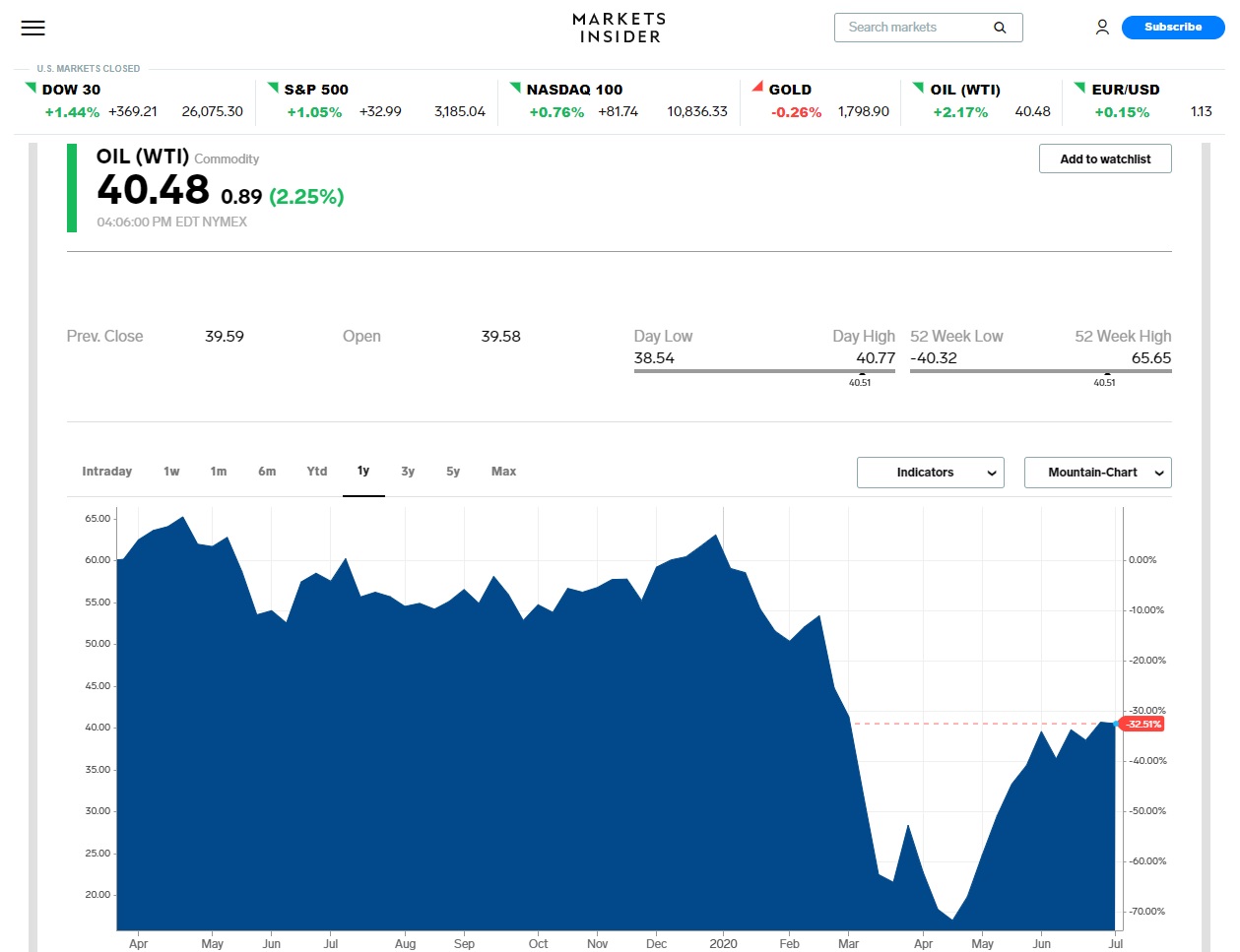
Task: Click the Prev. Close value 39.59
Action: coord(225,337)
